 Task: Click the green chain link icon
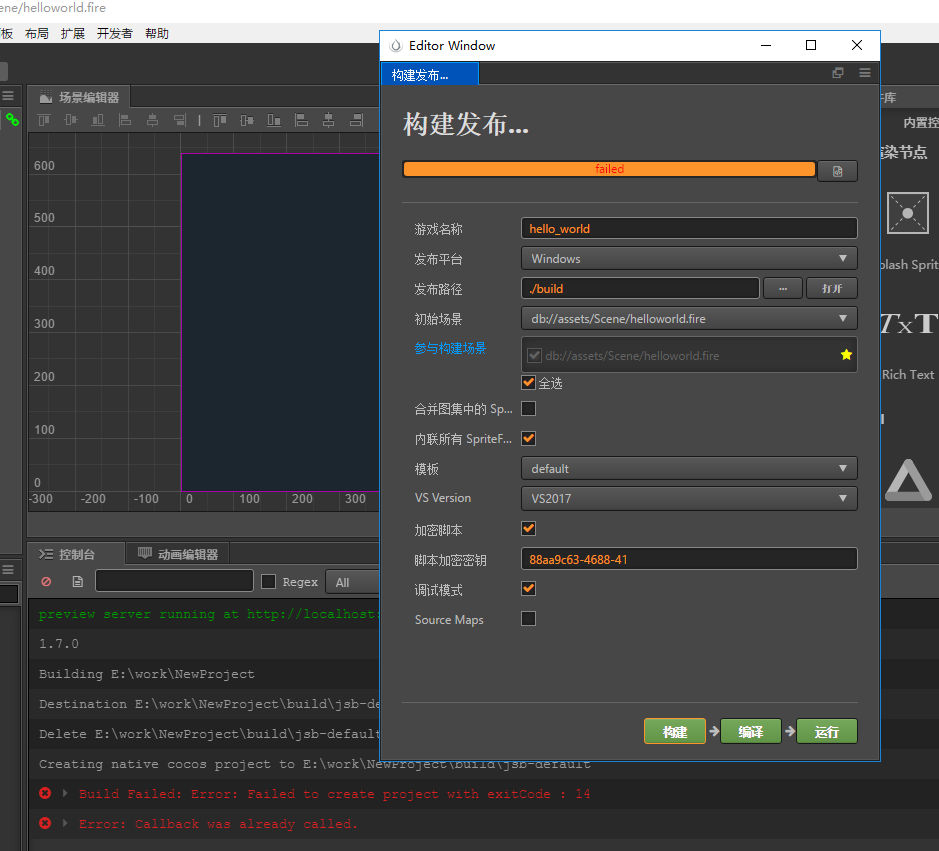[12, 120]
